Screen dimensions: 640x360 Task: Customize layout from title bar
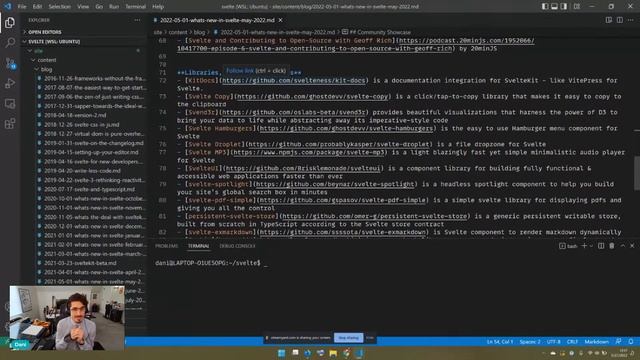pos(577,7)
